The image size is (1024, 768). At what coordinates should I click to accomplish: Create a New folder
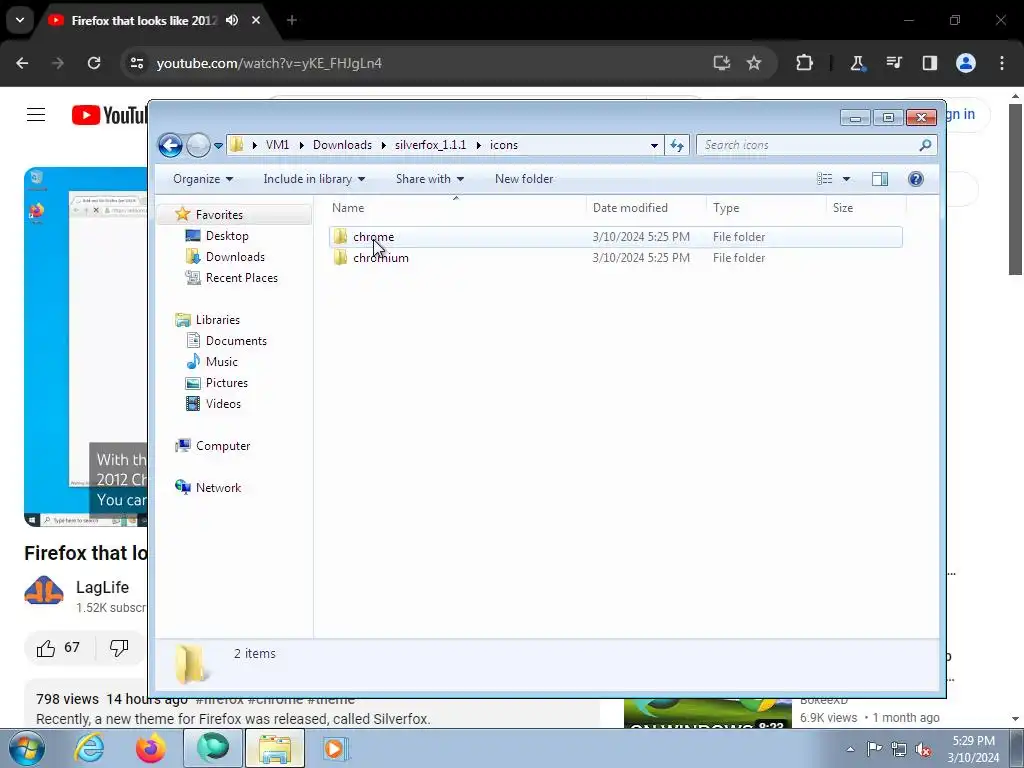[x=524, y=179]
